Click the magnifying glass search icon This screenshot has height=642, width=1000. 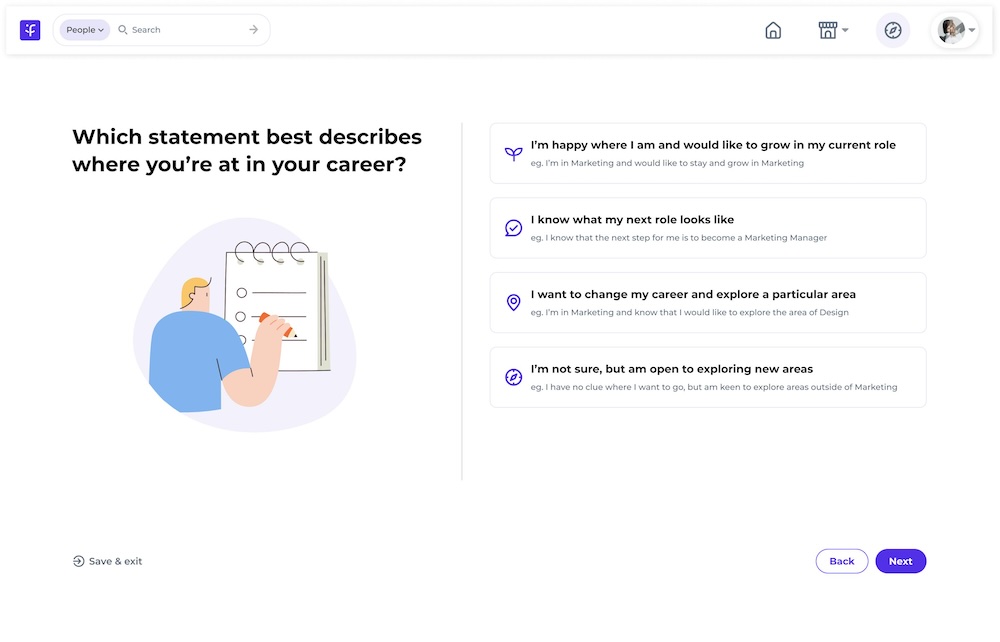(x=122, y=29)
